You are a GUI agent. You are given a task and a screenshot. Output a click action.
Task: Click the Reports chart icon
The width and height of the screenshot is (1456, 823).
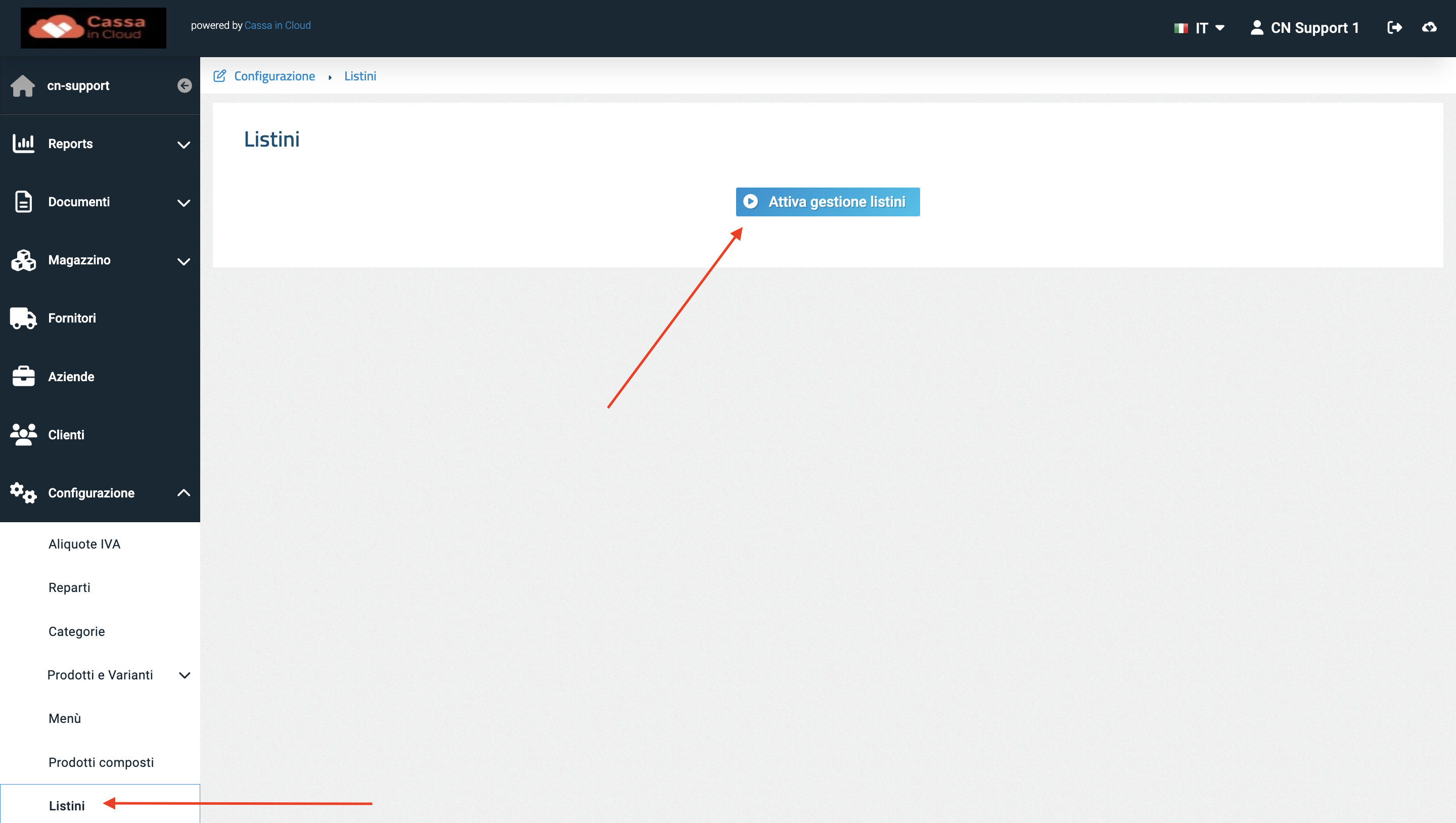(x=23, y=144)
